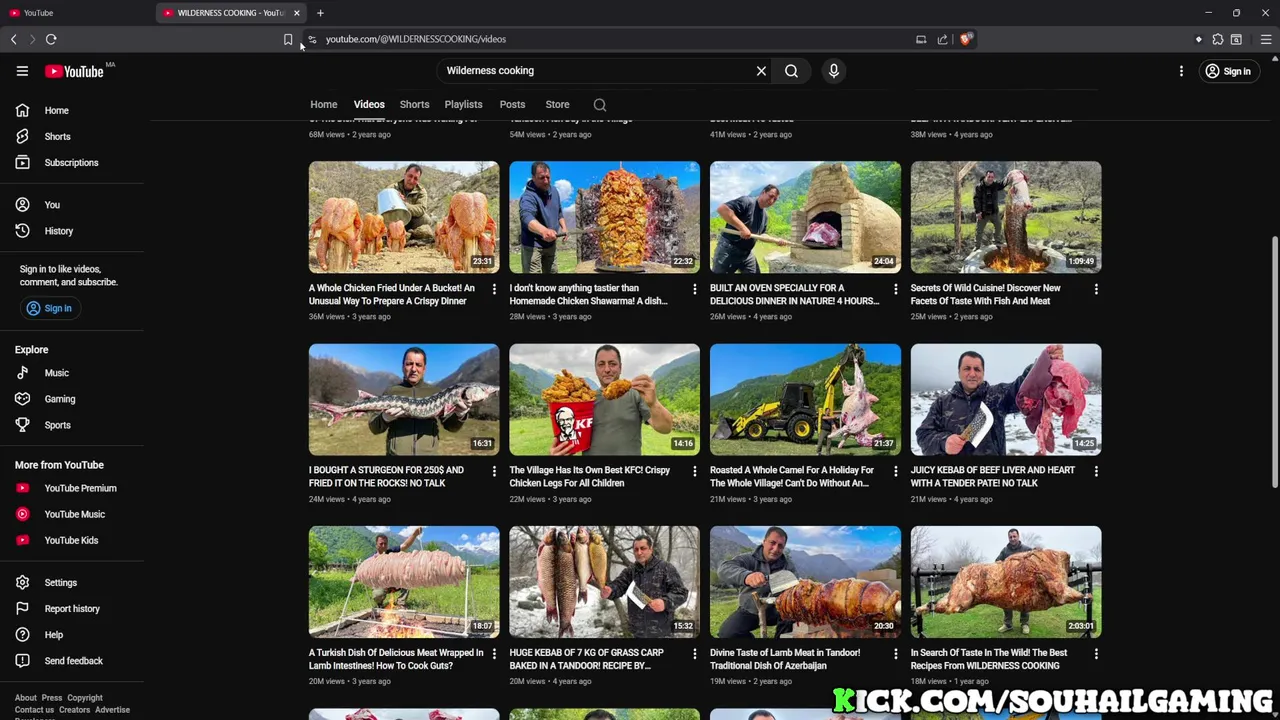
Task: Open the channel Store tab
Action: [557, 105]
